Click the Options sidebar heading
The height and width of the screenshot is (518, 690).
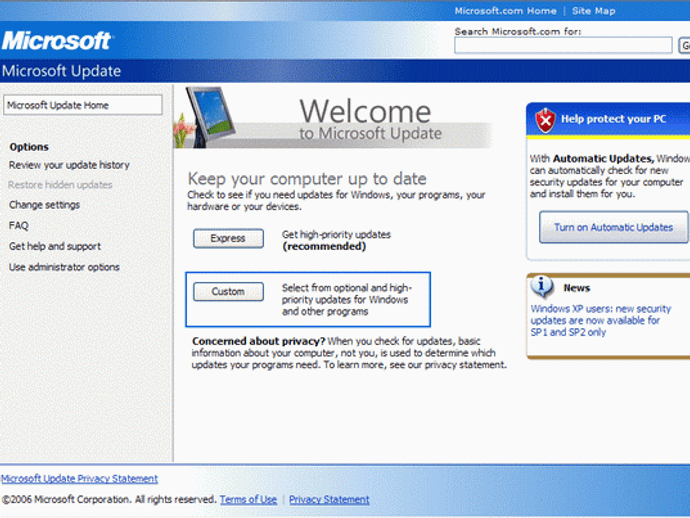point(29,147)
